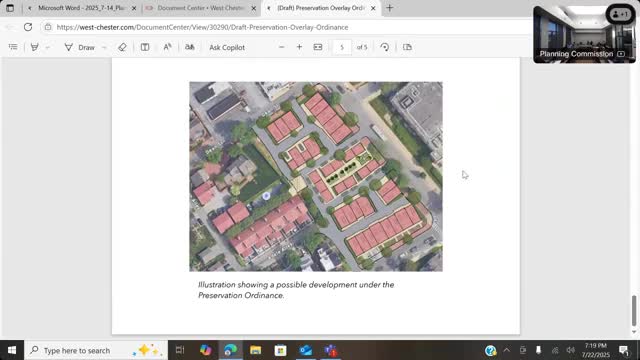Click the 'Illustration showing a possible development' caption
This screenshot has height=360, width=640.
pyautogui.click(x=296, y=290)
